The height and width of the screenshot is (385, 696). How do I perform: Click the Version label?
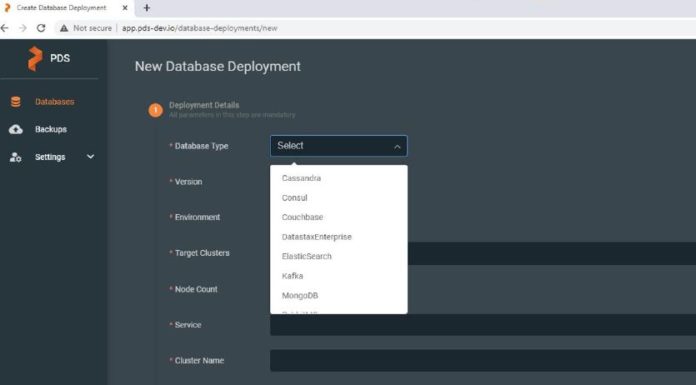(188, 182)
